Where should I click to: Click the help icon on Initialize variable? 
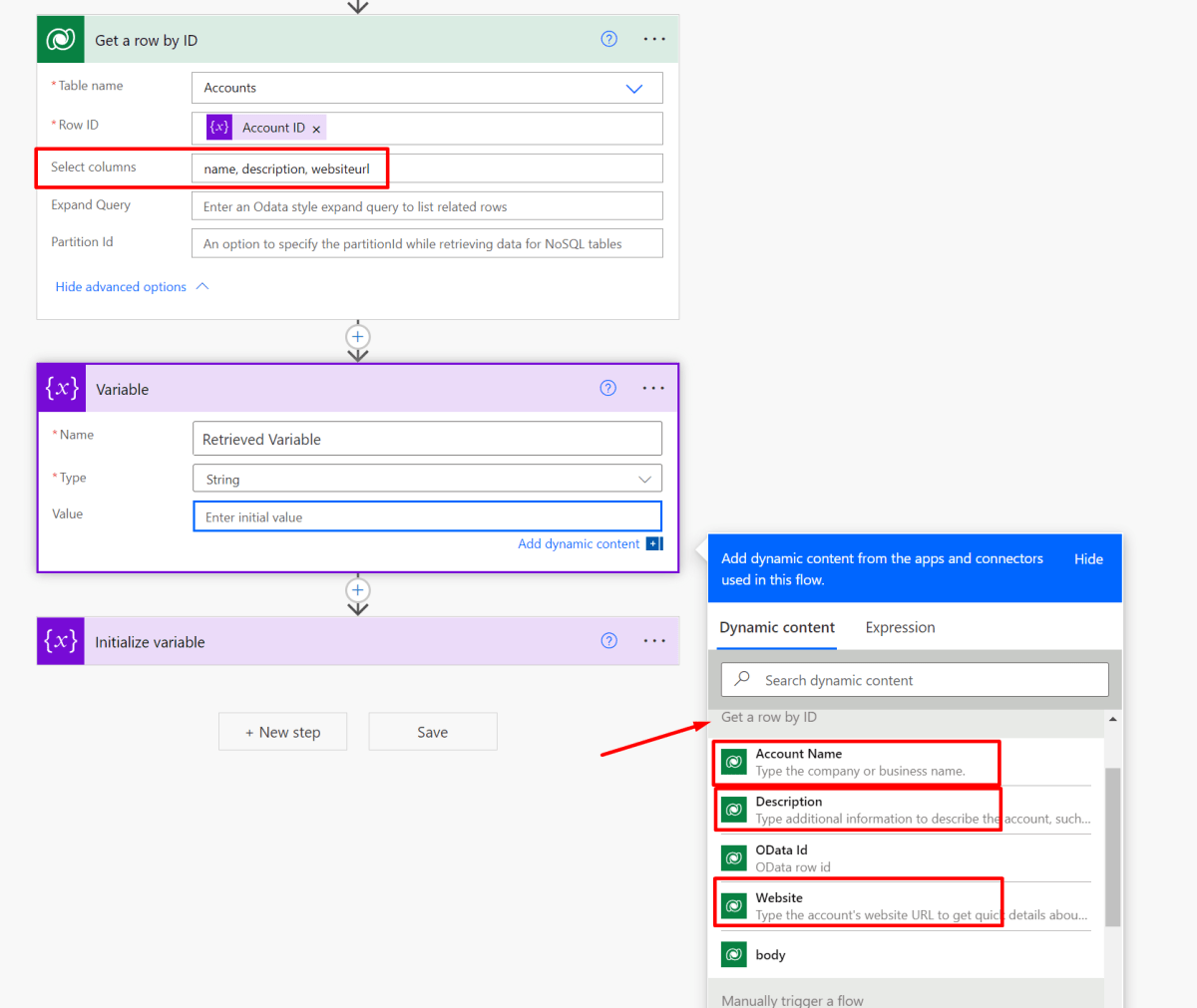tap(608, 641)
